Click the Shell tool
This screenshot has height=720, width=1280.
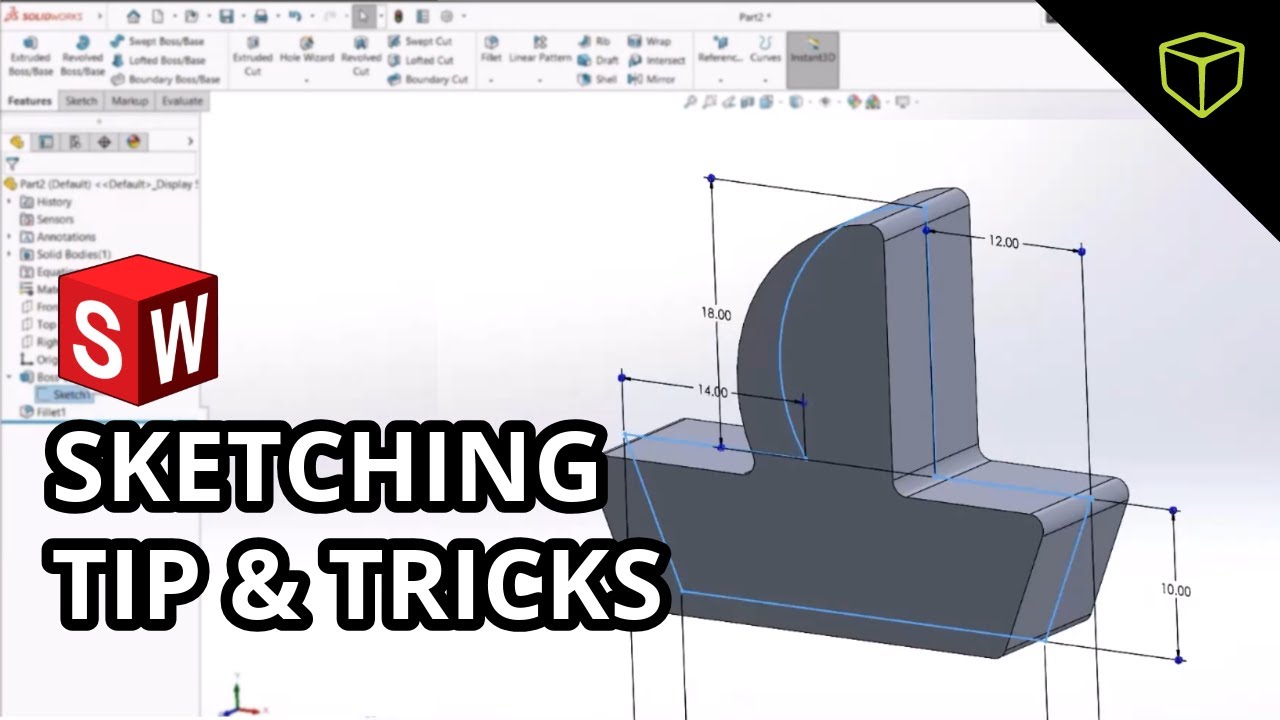(598, 79)
